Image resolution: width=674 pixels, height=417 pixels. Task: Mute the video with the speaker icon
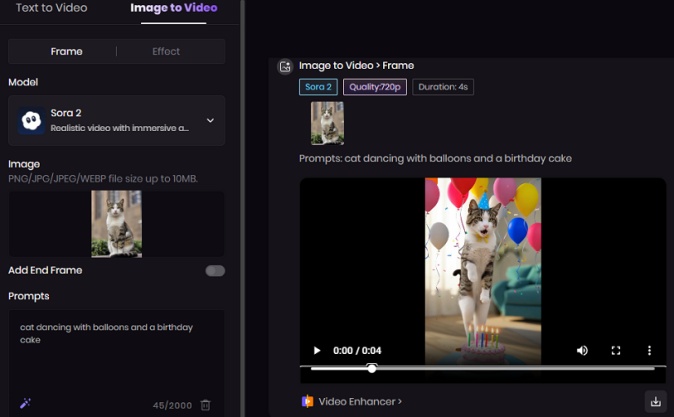click(x=582, y=350)
